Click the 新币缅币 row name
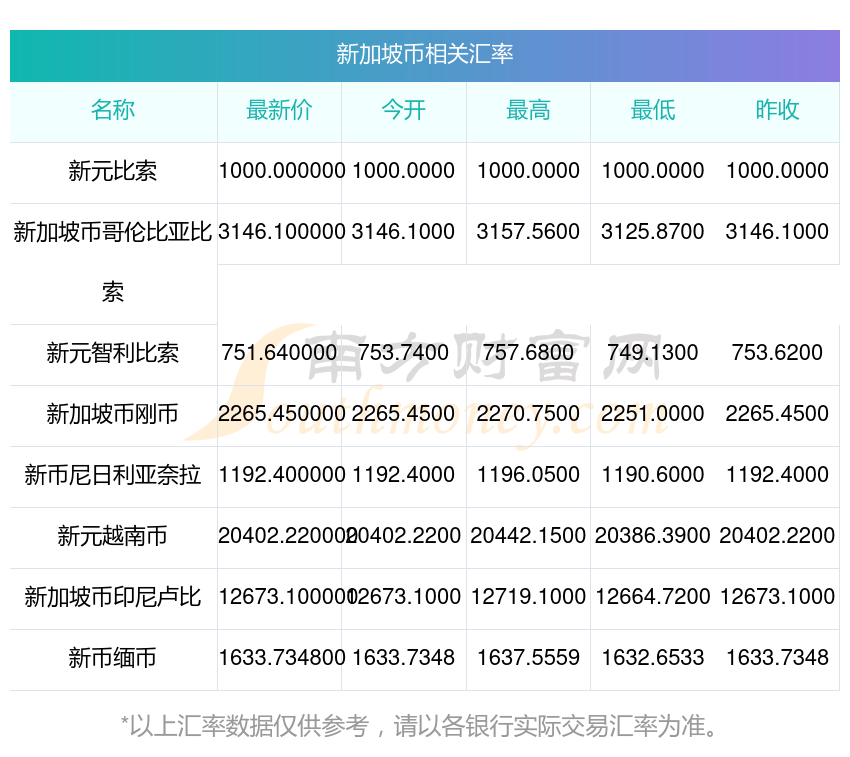The width and height of the screenshot is (850, 757). point(113,658)
